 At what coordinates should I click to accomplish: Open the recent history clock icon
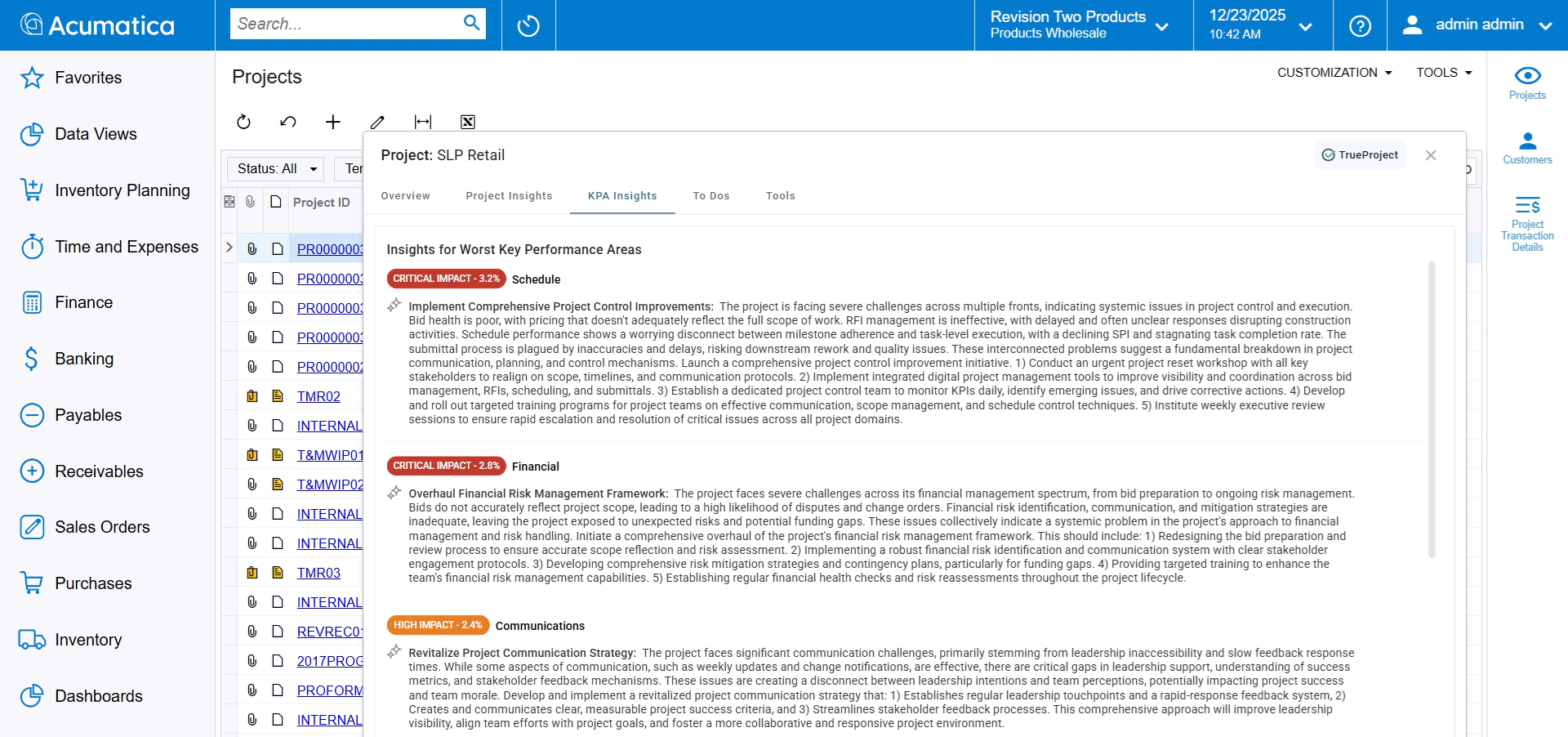pos(528,25)
